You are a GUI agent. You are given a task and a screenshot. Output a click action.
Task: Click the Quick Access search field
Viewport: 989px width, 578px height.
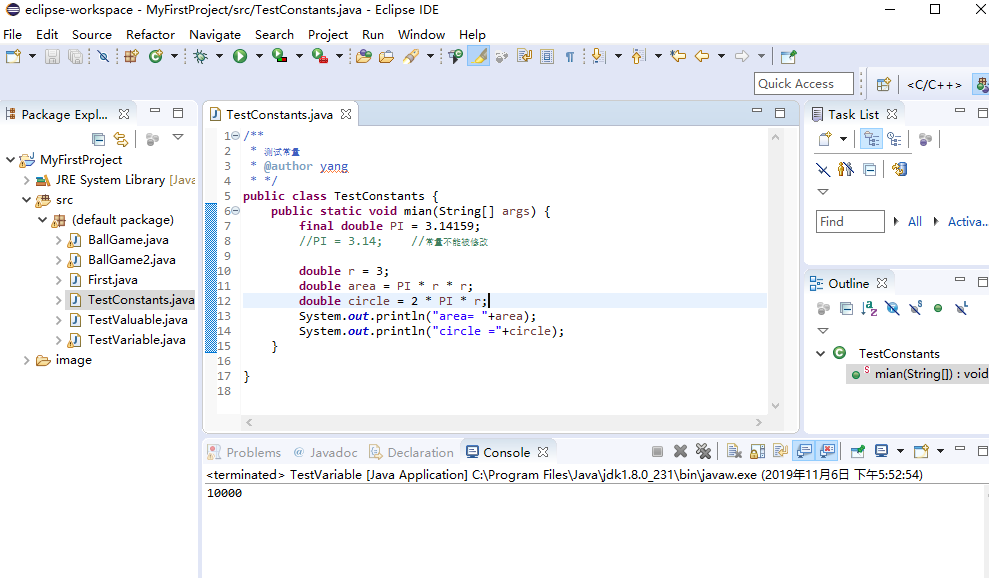point(804,83)
